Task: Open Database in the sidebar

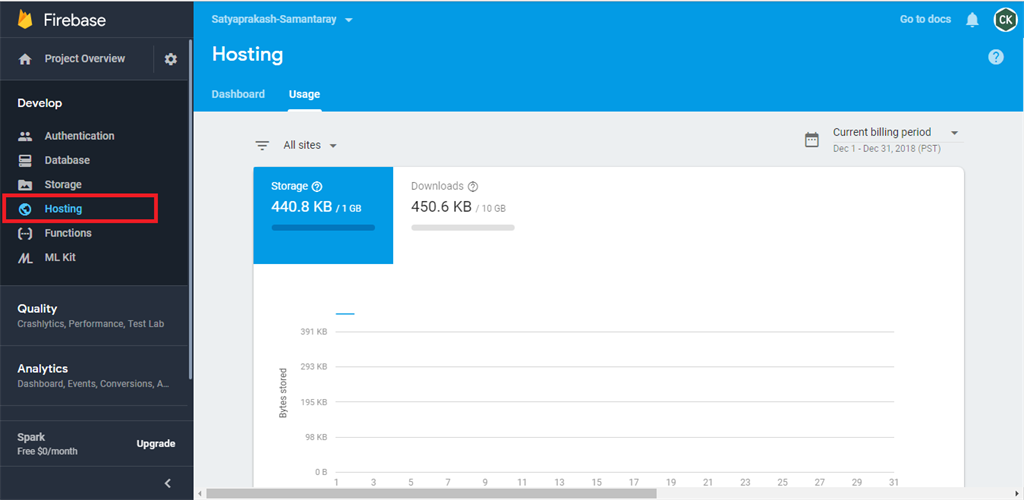Action: (x=67, y=160)
